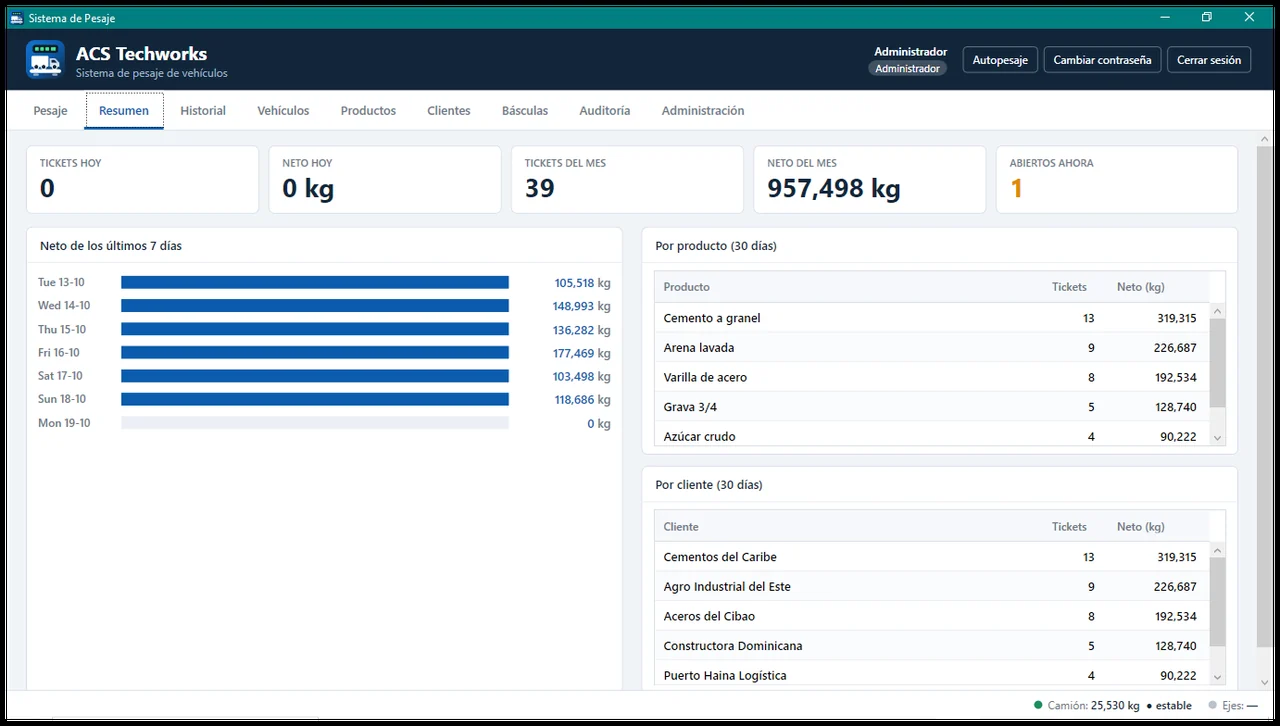Select Agro Industrial del Este row
The height and width of the screenshot is (726, 1280).
(x=932, y=587)
